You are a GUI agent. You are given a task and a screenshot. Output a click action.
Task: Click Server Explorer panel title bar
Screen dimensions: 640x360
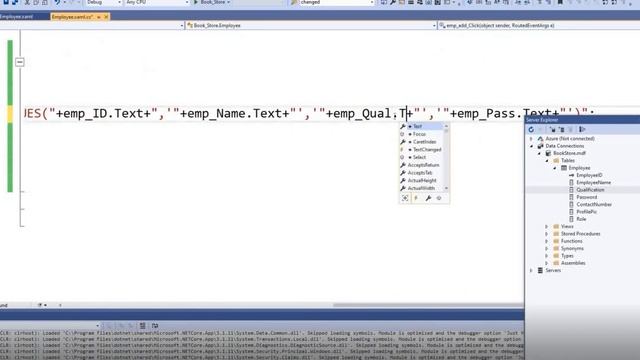pos(582,120)
